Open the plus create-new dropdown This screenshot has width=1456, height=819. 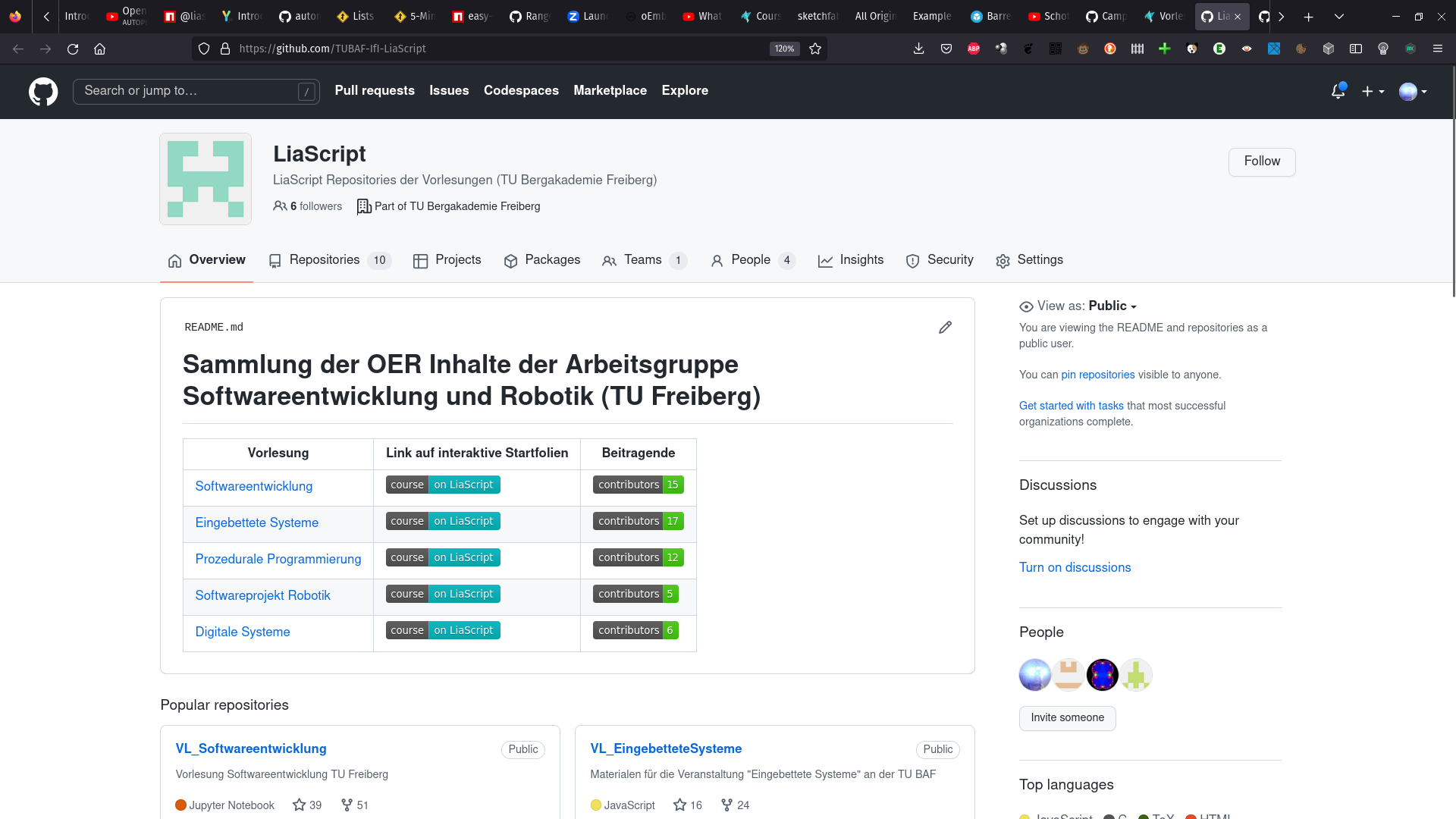[1373, 91]
